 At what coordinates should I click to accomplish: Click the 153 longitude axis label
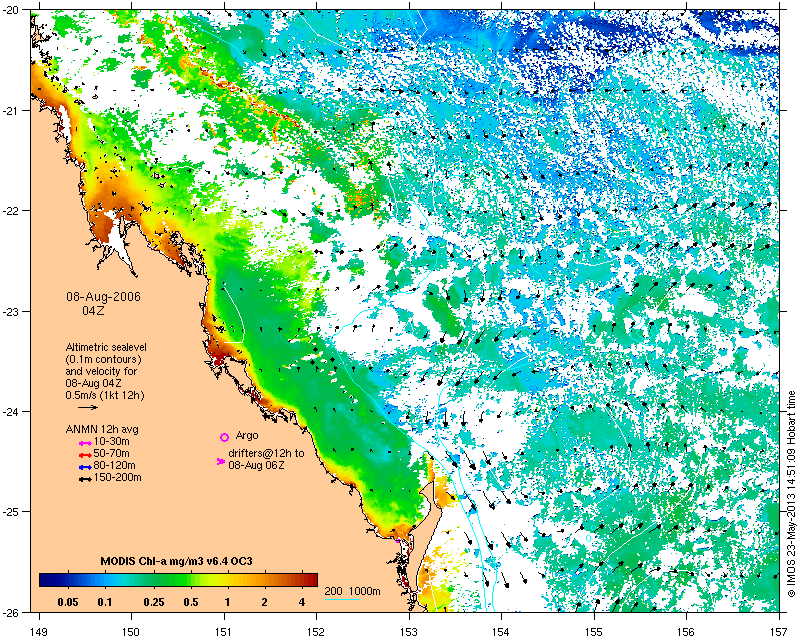(409, 632)
